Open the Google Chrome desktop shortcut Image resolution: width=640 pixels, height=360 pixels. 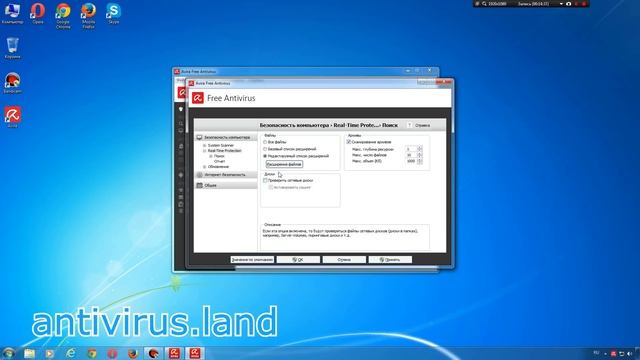[63, 16]
